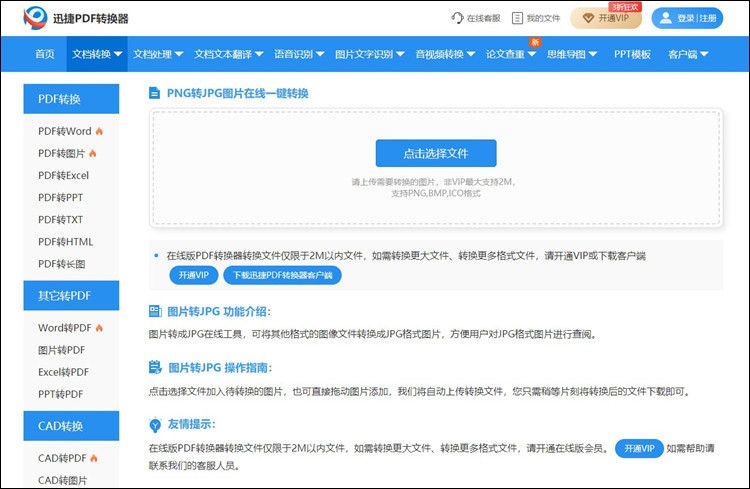Click 下载迅捷PDF转换器客户端 button

click(282, 275)
